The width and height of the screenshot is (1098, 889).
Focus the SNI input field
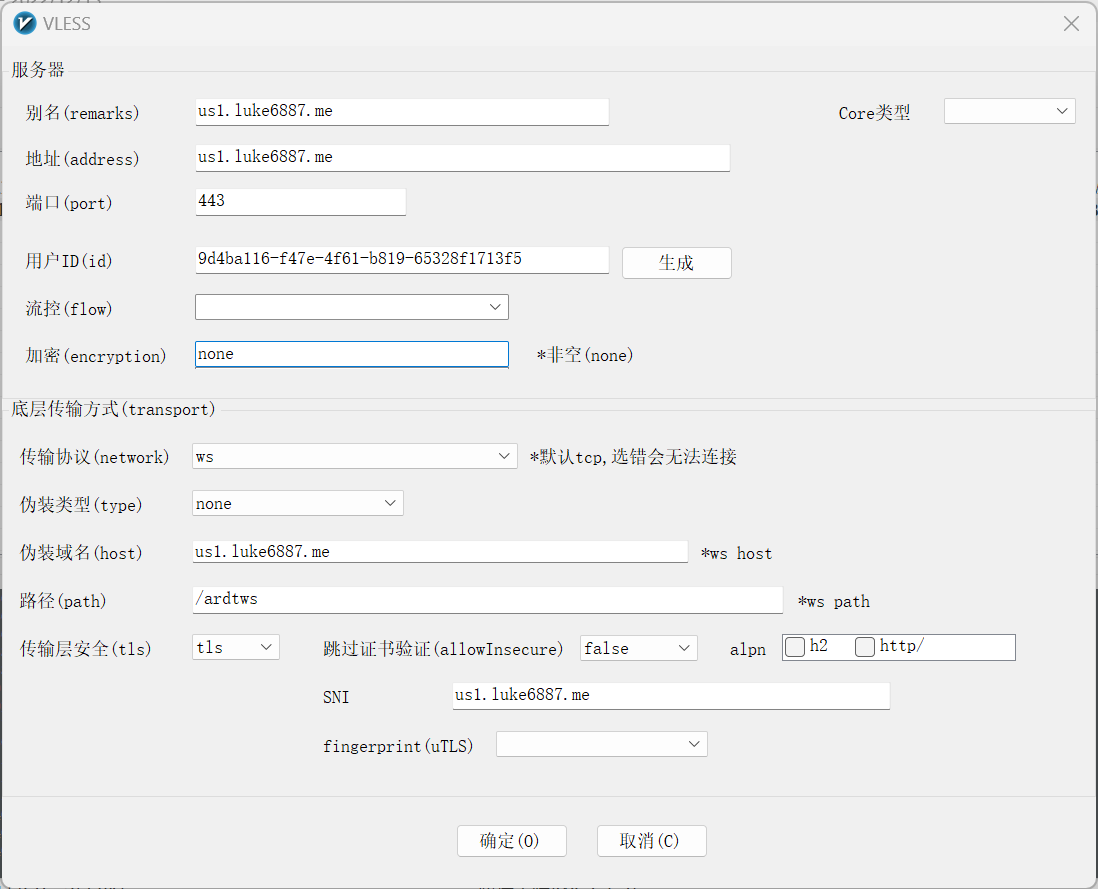[670, 695]
